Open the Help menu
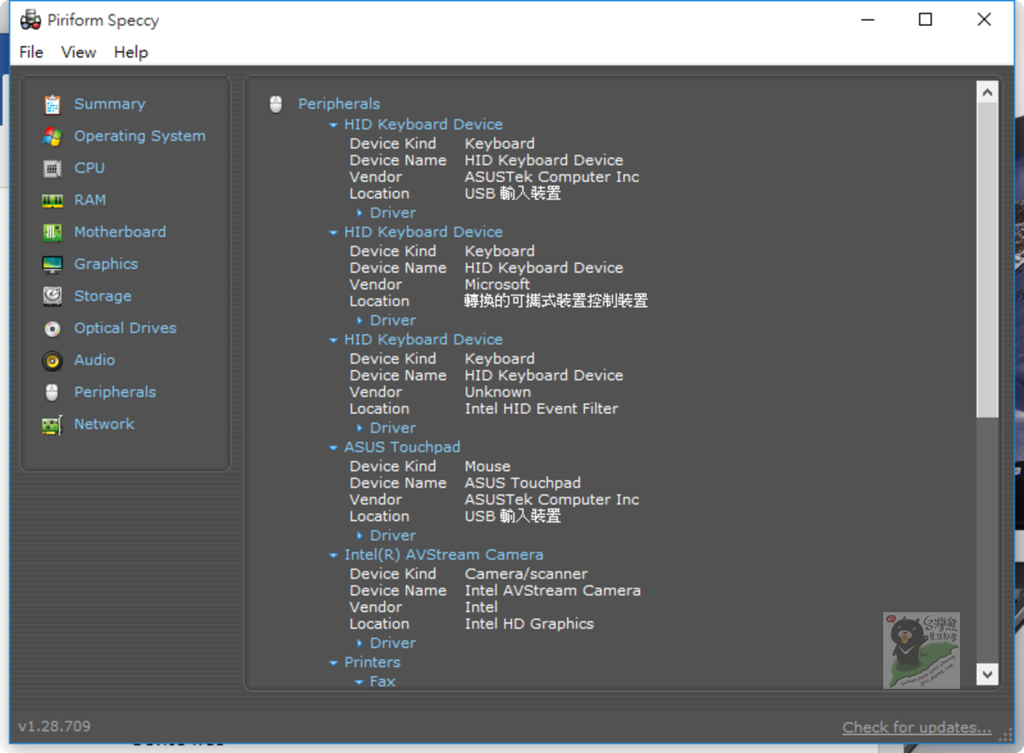 point(131,52)
